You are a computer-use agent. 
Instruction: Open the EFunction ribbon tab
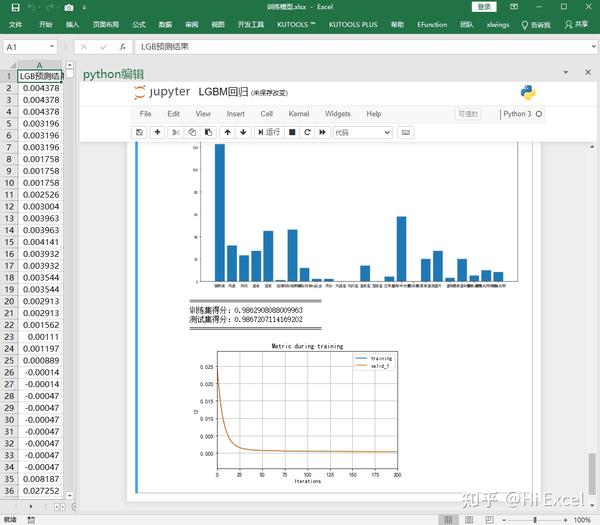pos(432,24)
